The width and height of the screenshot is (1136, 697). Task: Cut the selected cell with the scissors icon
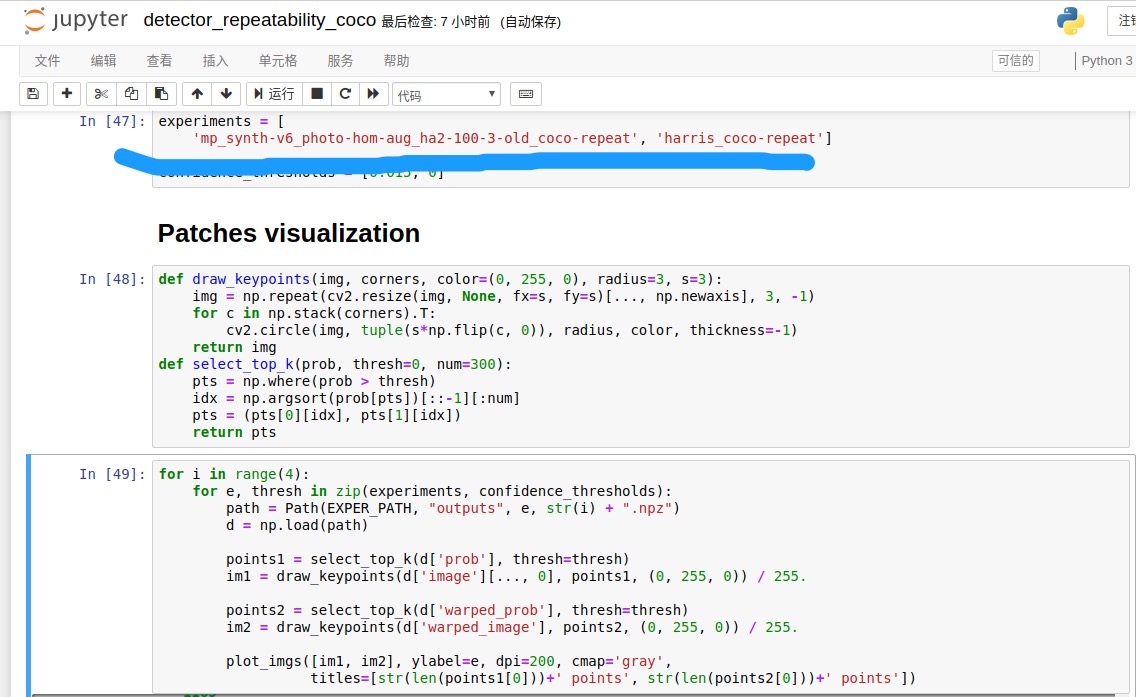(x=99, y=93)
